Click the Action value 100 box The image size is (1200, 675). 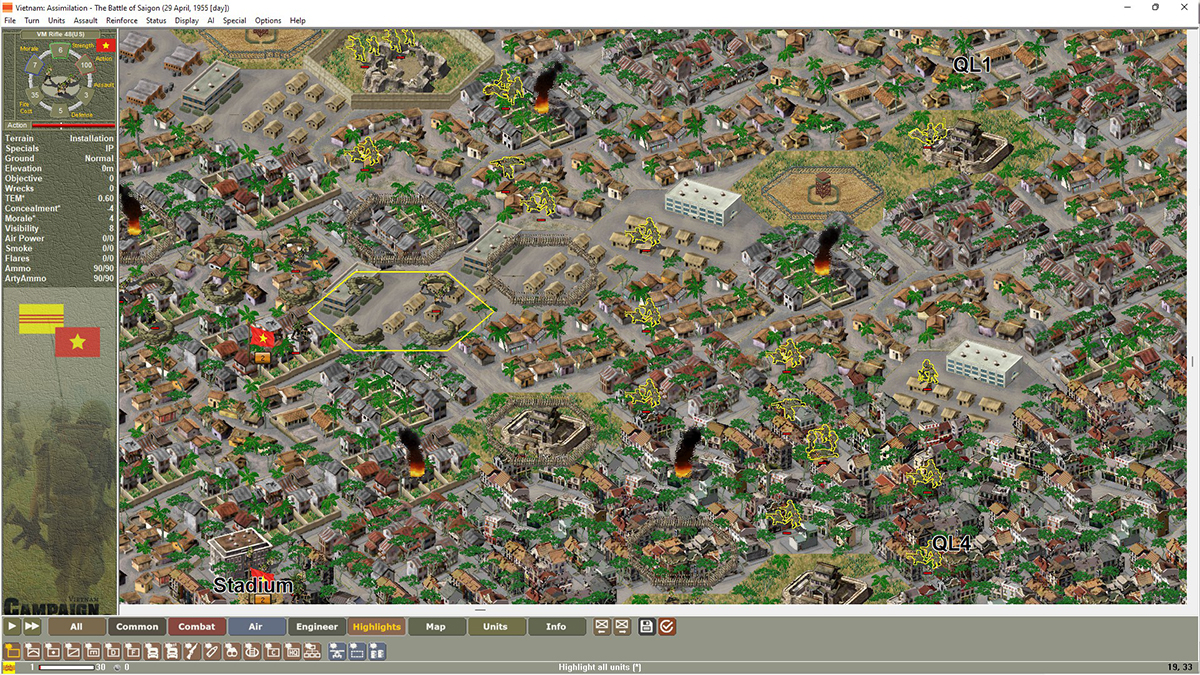click(x=86, y=65)
